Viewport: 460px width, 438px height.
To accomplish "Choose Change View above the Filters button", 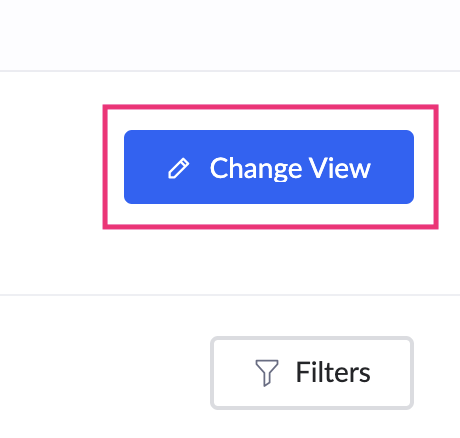I will pos(269,167).
